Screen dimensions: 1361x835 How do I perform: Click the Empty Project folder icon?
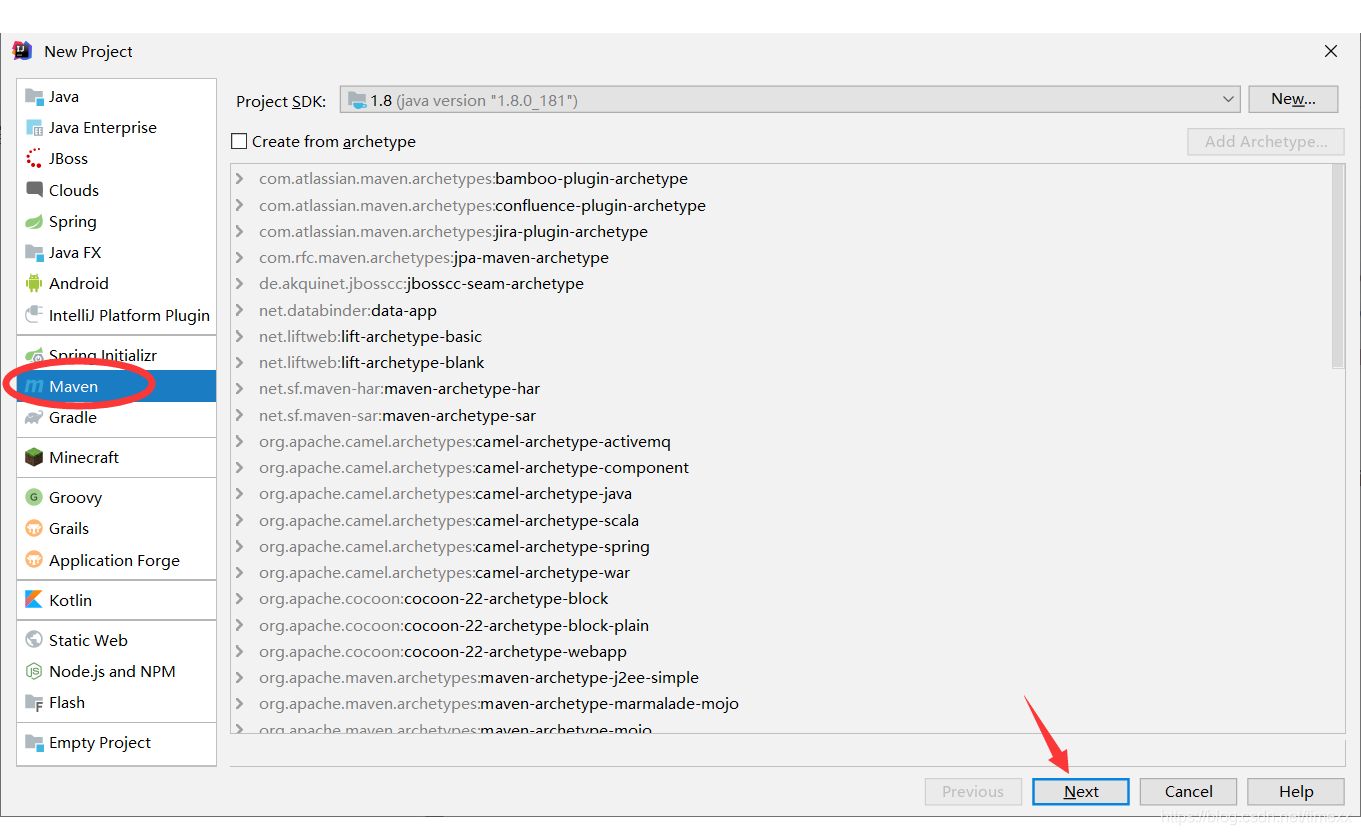(x=34, y=743)
